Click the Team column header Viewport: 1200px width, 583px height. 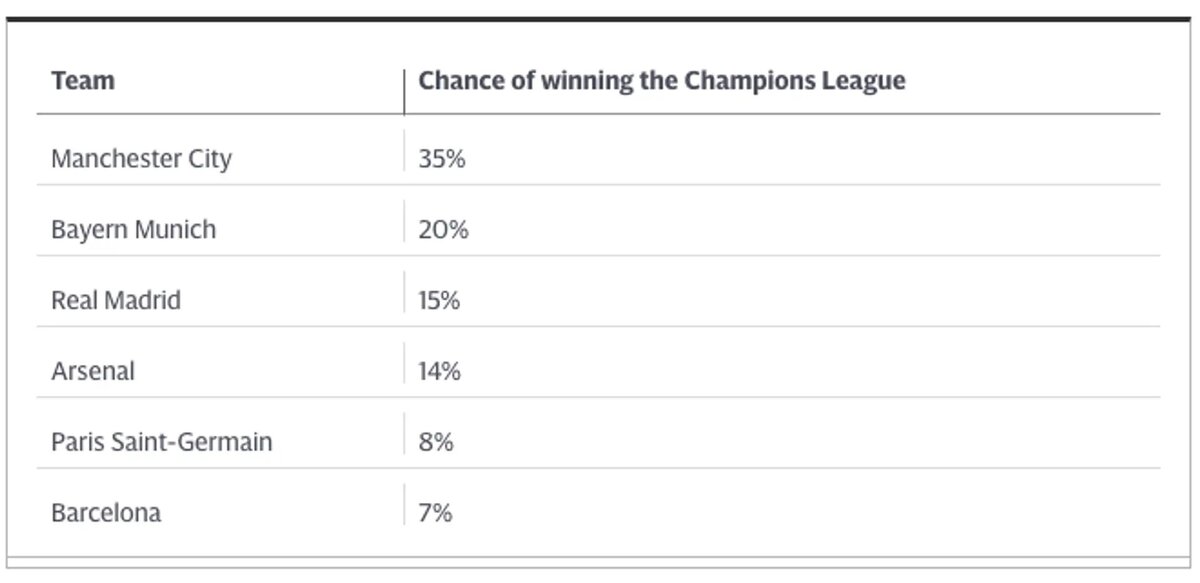click(83, 81)
